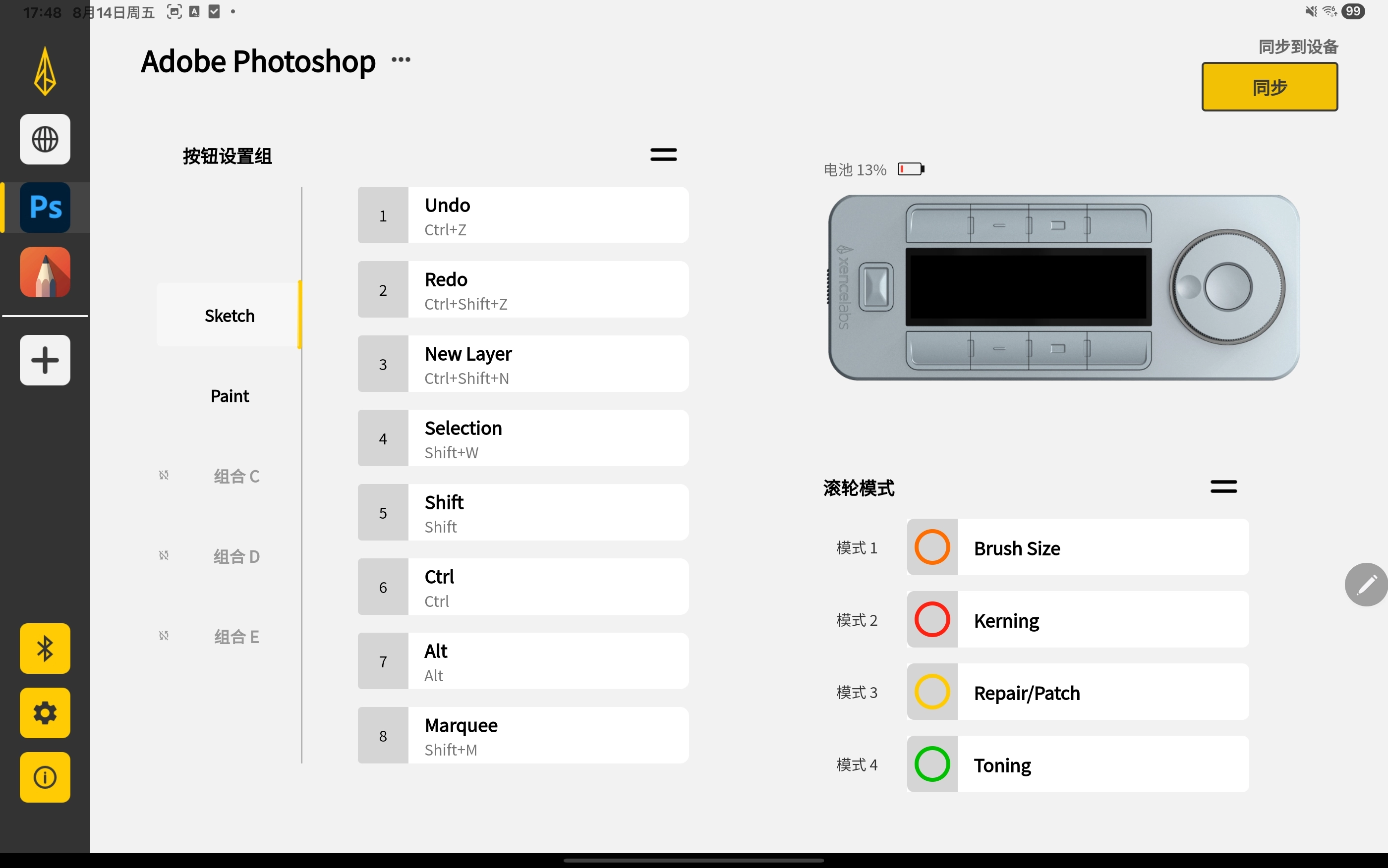
Task: Click the sync icon next to 组合 C
Action: click(164, 475)
